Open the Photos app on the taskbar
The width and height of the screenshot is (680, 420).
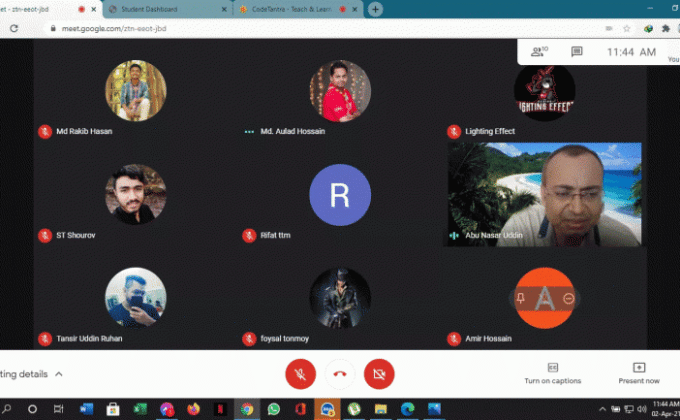tap(434, 409)
